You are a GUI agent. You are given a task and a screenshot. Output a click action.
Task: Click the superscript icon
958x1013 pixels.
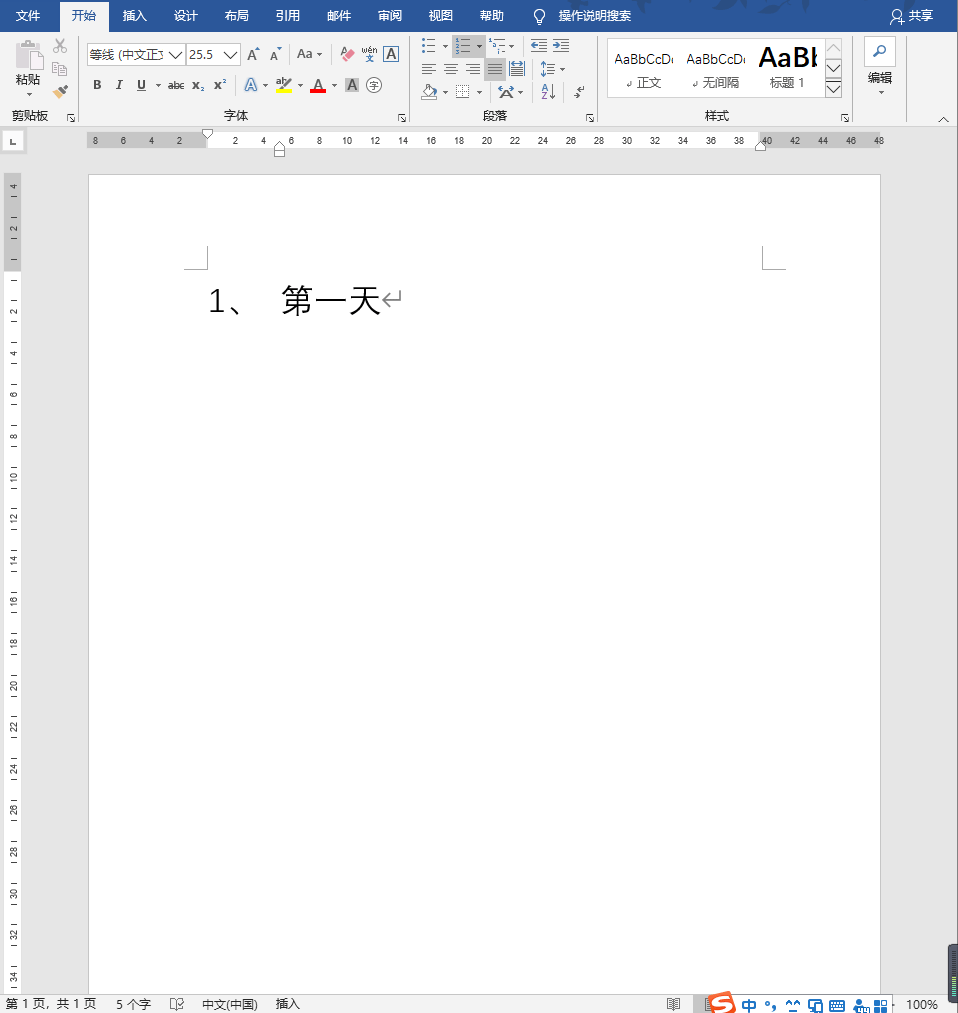pos(219,85)
